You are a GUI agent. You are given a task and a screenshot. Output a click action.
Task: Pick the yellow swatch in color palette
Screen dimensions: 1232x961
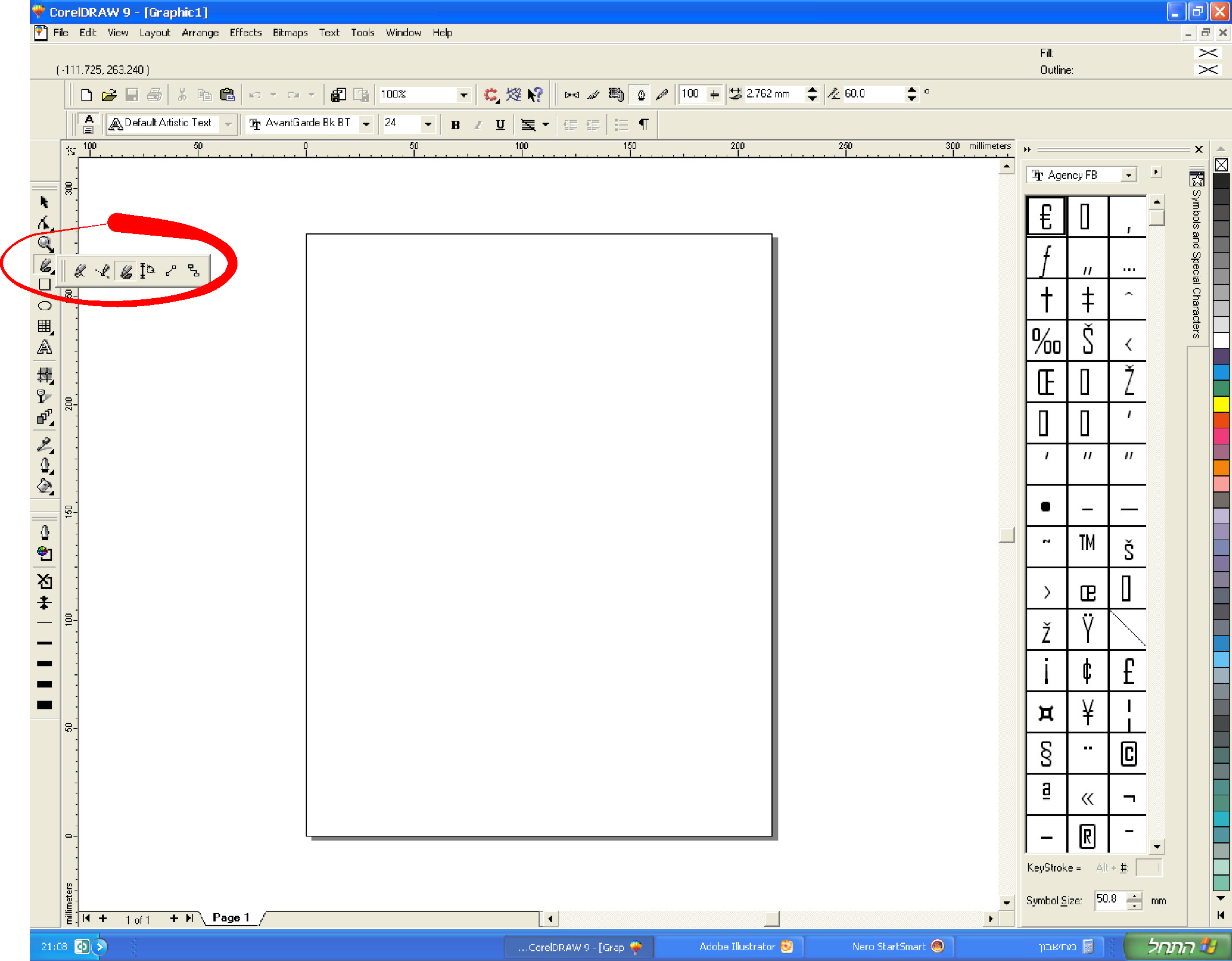[x=1221, y=405]
